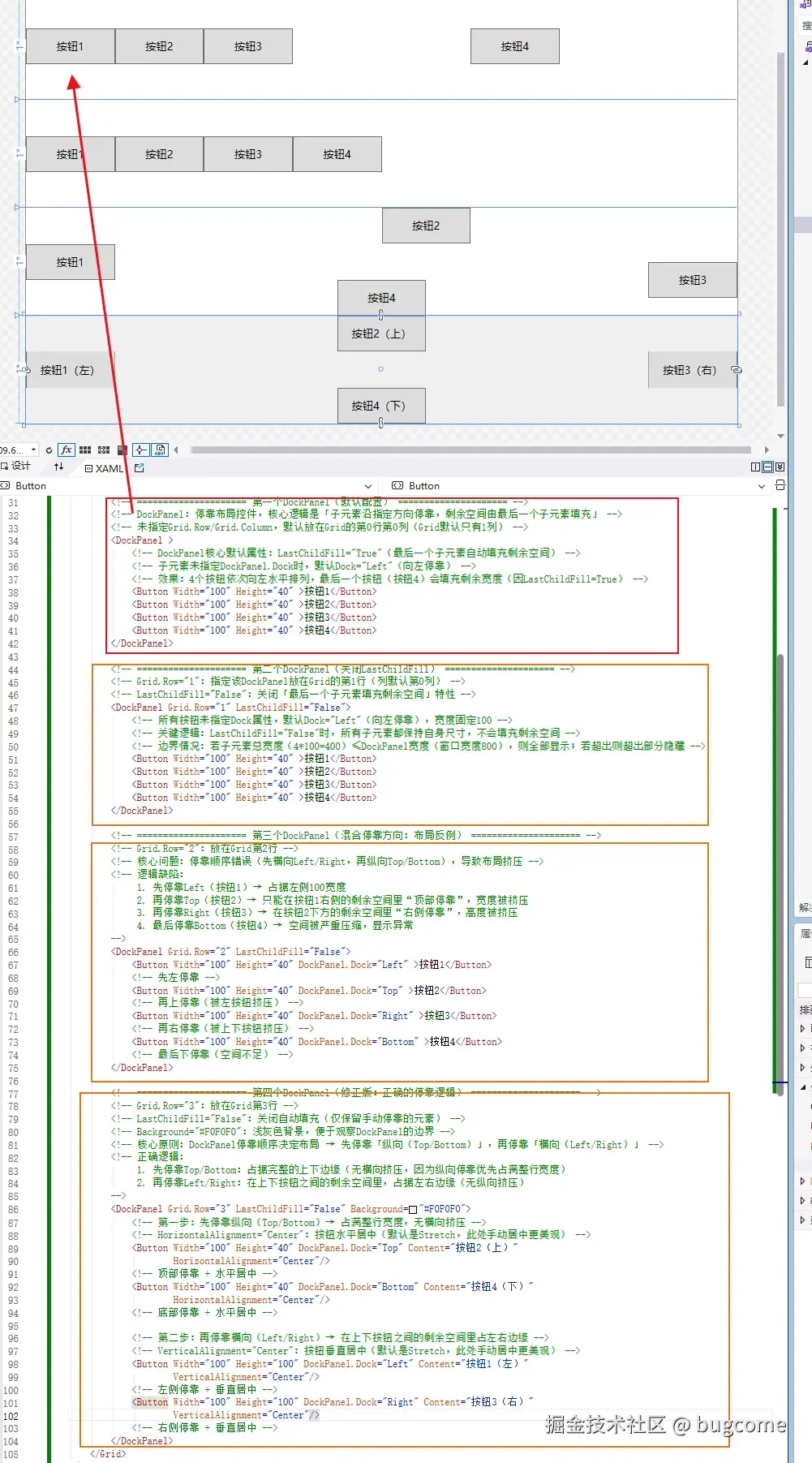Click the closing </Grid> tag
Image resolution: width=812 pixels, height=1463 pixels.
coord(108,1454)
